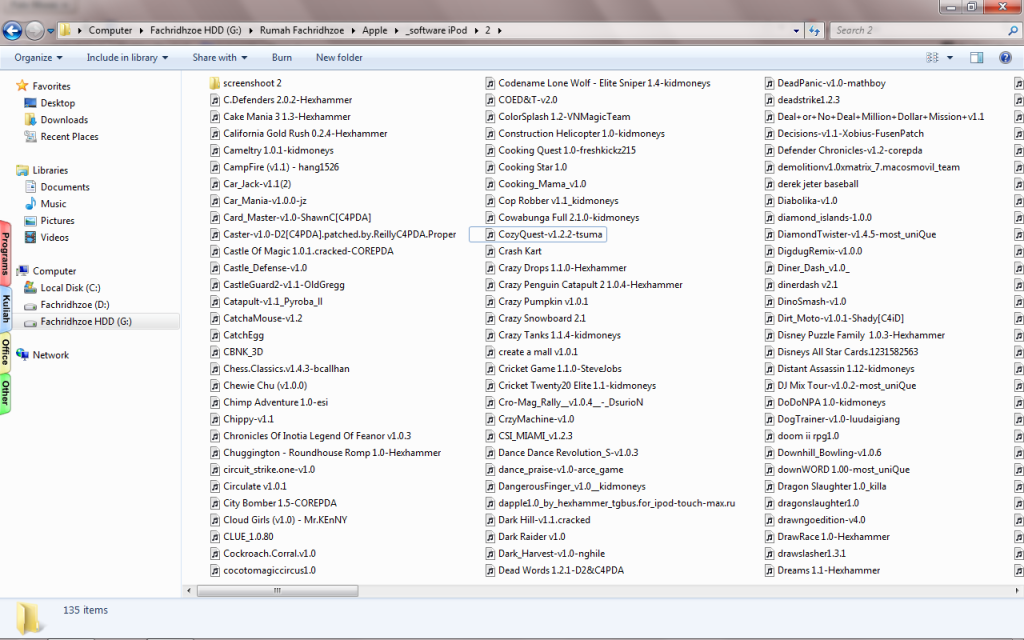Click the Other side tab

tap(5, 393)
